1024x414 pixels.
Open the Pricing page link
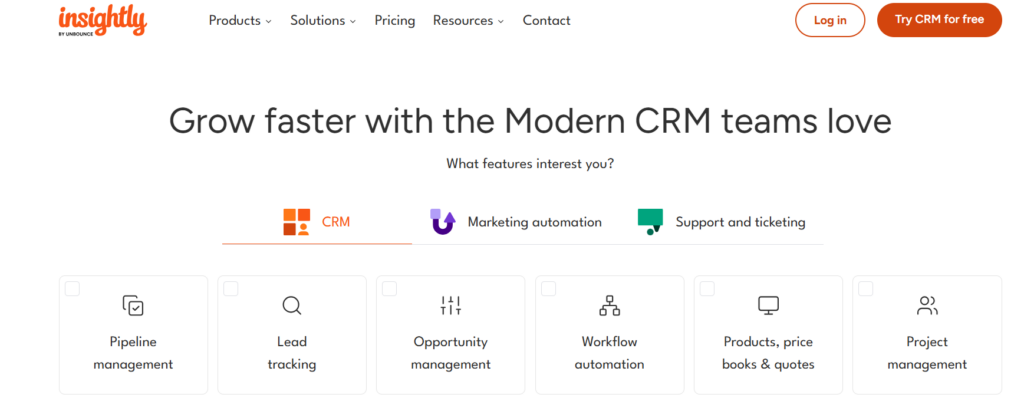[395, 20]
